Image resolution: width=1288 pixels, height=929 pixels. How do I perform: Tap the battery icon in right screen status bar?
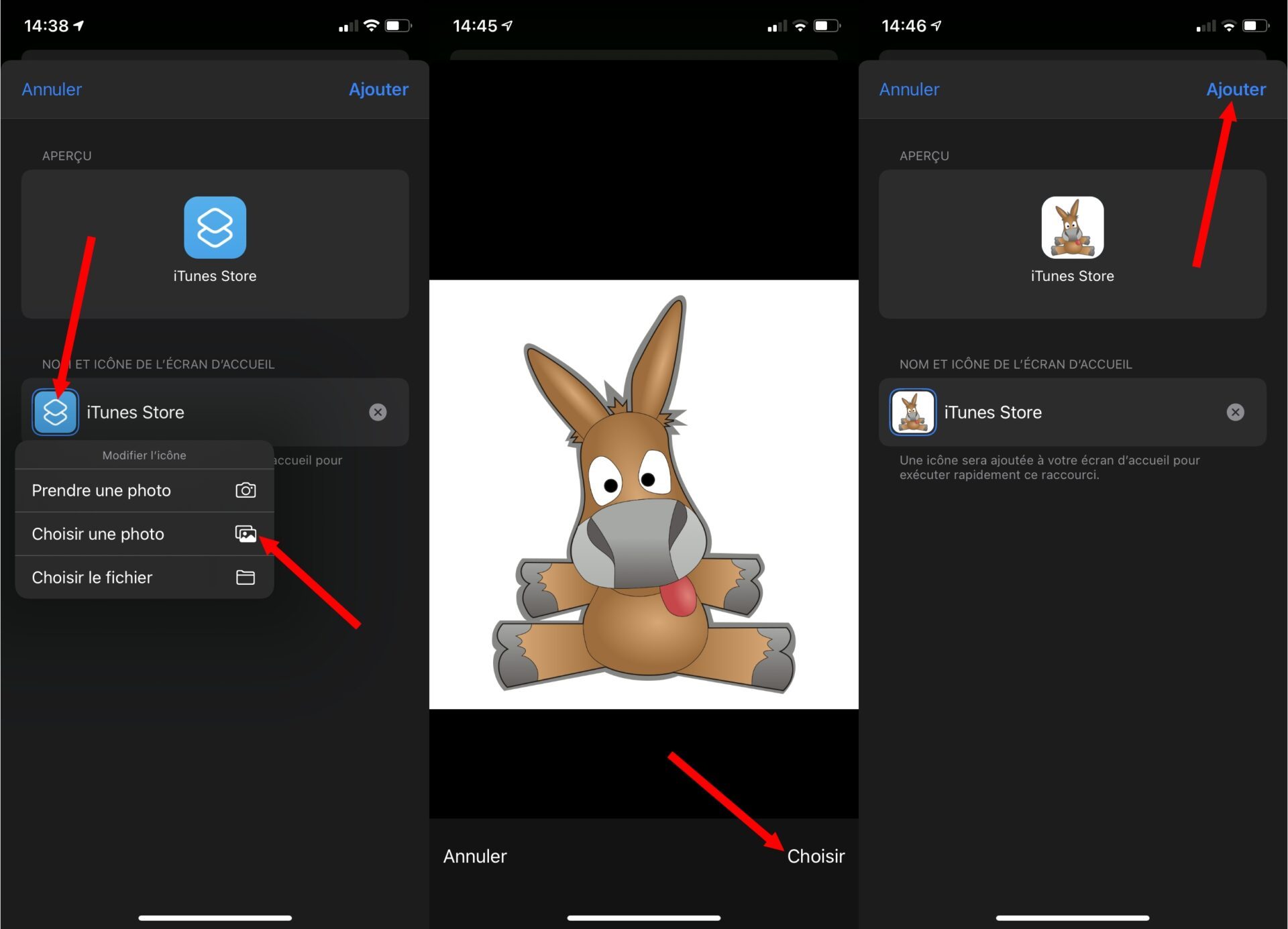[1255, 25]
